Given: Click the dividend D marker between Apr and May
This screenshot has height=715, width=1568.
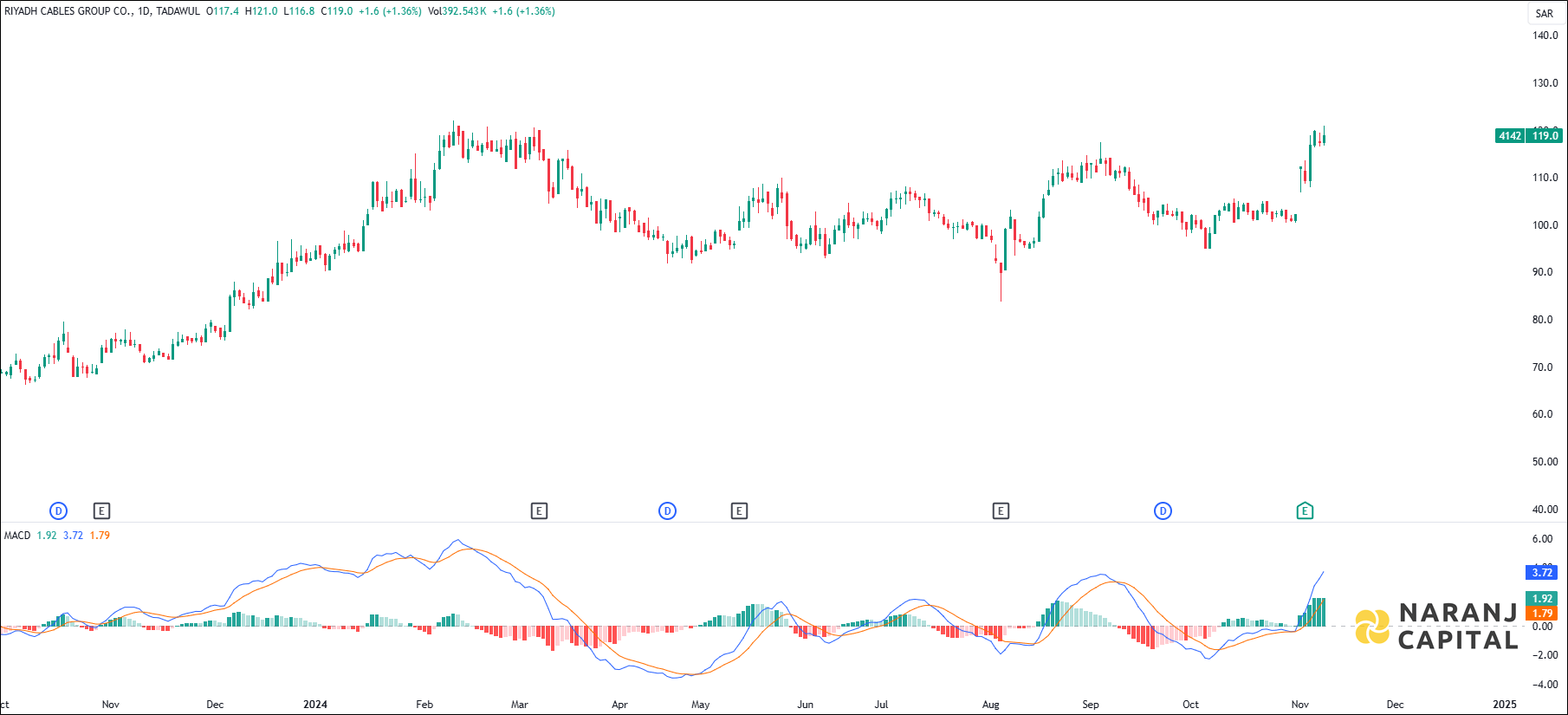Looking at the screenshot, I should 667,511.
